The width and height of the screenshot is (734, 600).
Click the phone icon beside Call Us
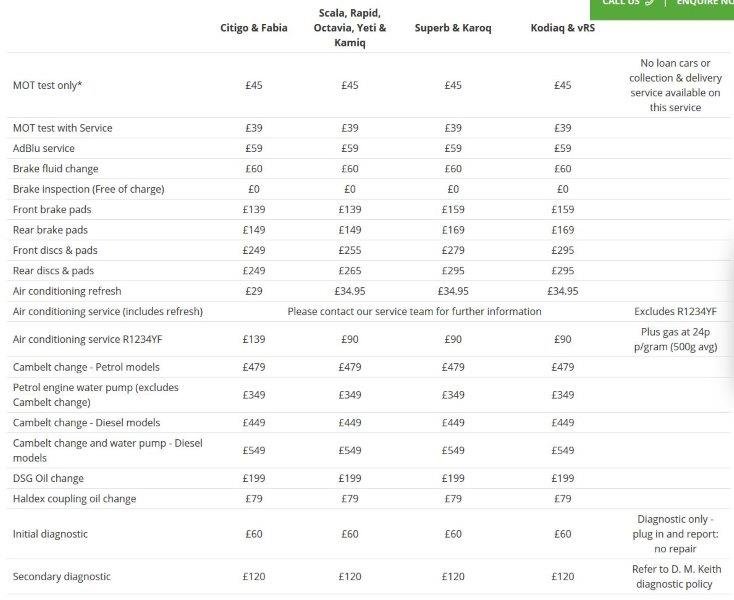tap(649, 2)
